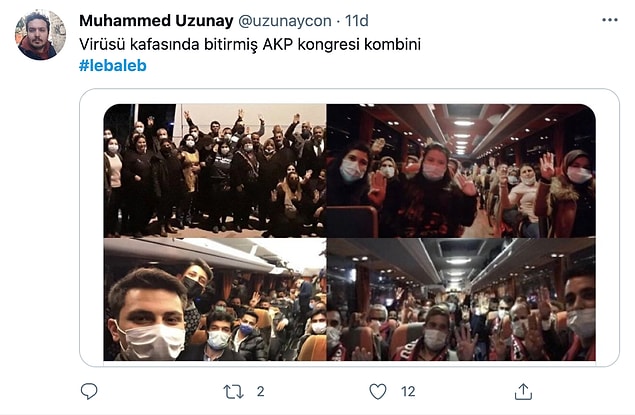View top-left crowd photo outdoors
The image size is (635, 415).
(x=215, y=170)
